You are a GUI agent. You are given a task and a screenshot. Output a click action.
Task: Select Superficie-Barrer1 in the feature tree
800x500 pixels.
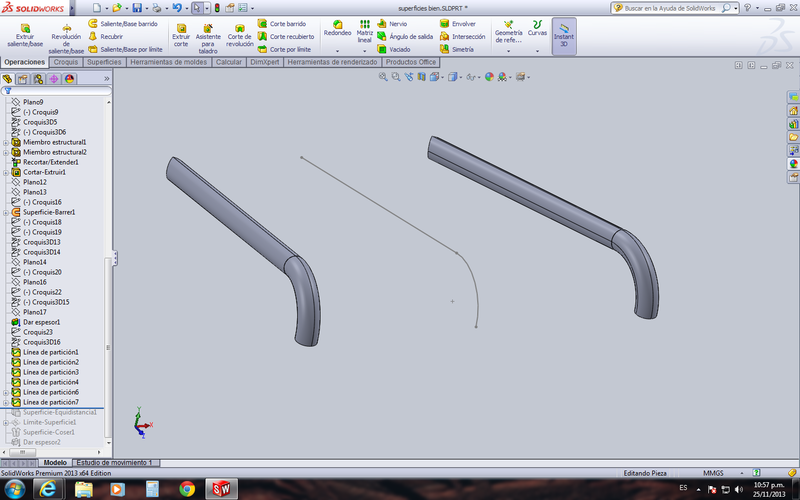click(49, 212)
